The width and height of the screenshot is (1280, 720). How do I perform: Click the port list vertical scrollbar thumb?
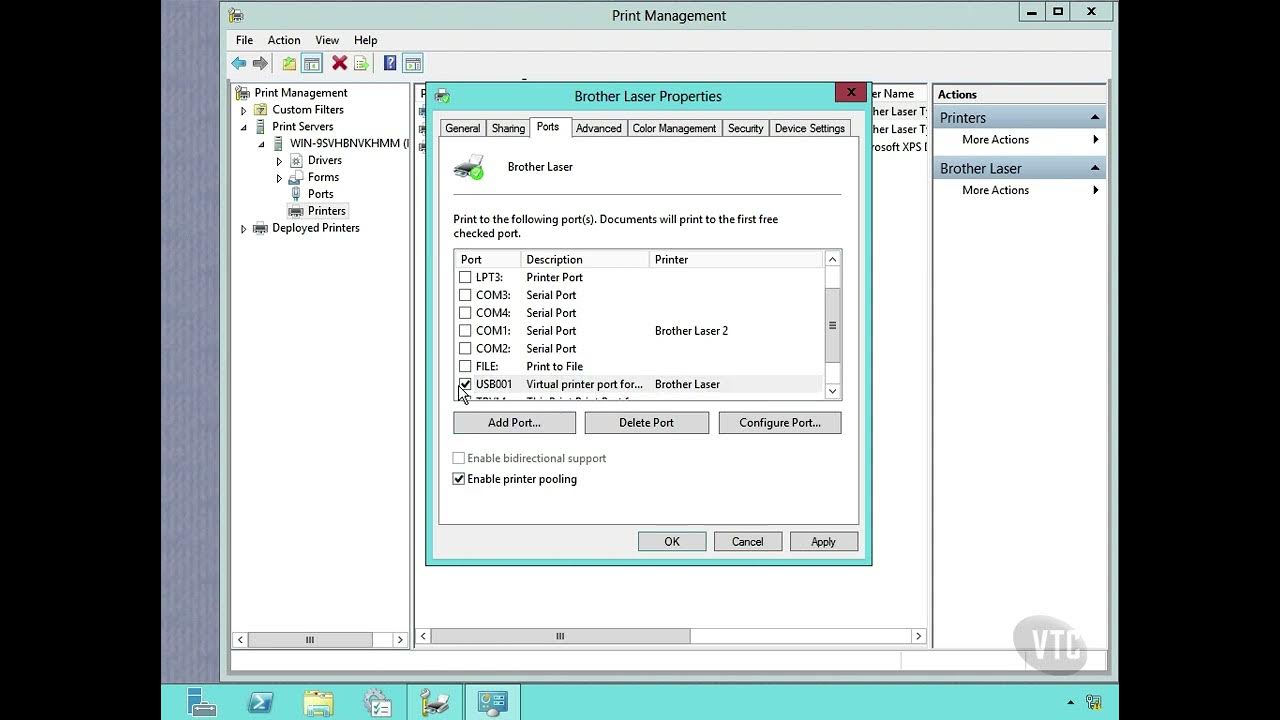[832, 325]
